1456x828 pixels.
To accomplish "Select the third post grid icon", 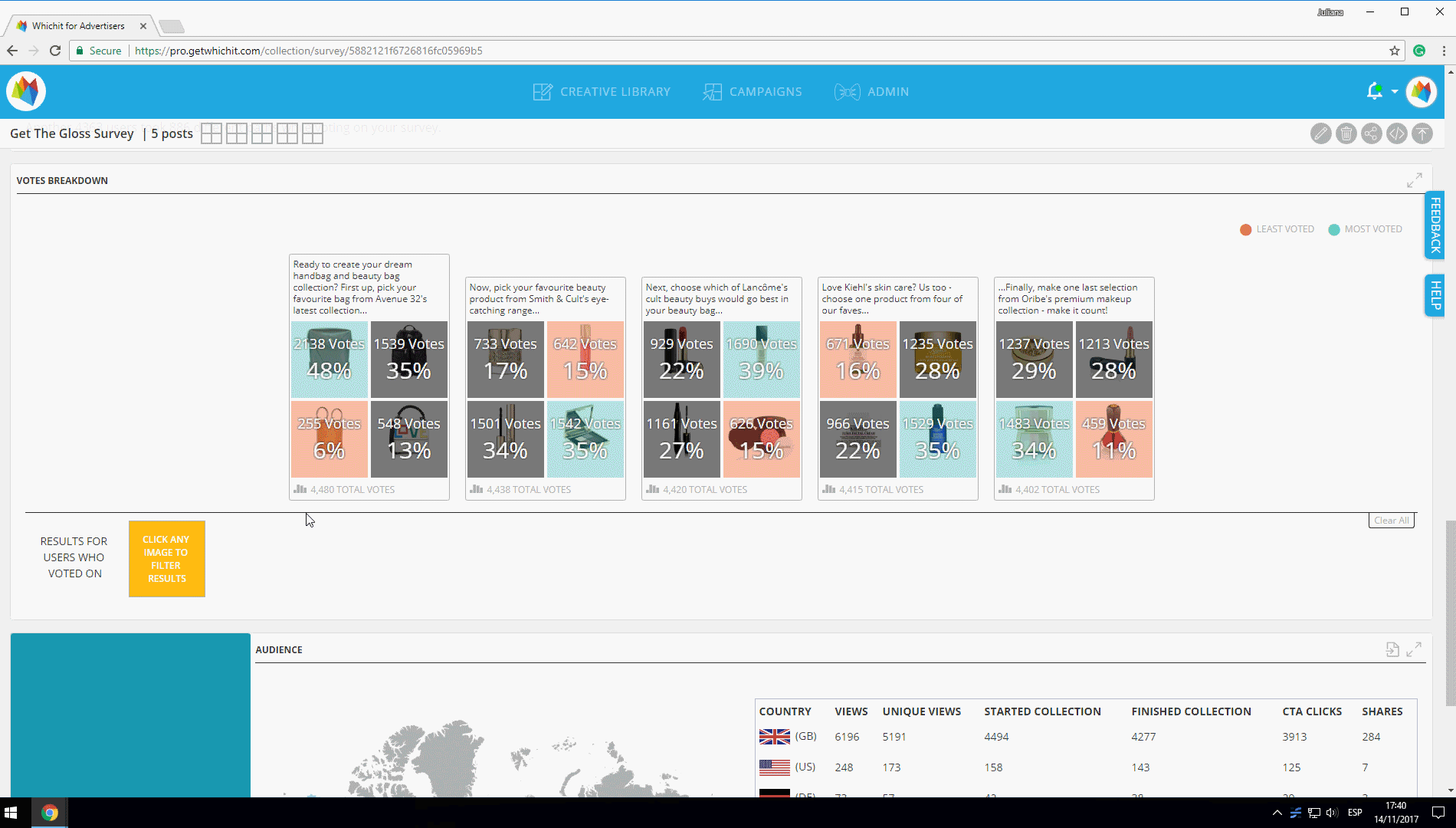I will 262,133.
